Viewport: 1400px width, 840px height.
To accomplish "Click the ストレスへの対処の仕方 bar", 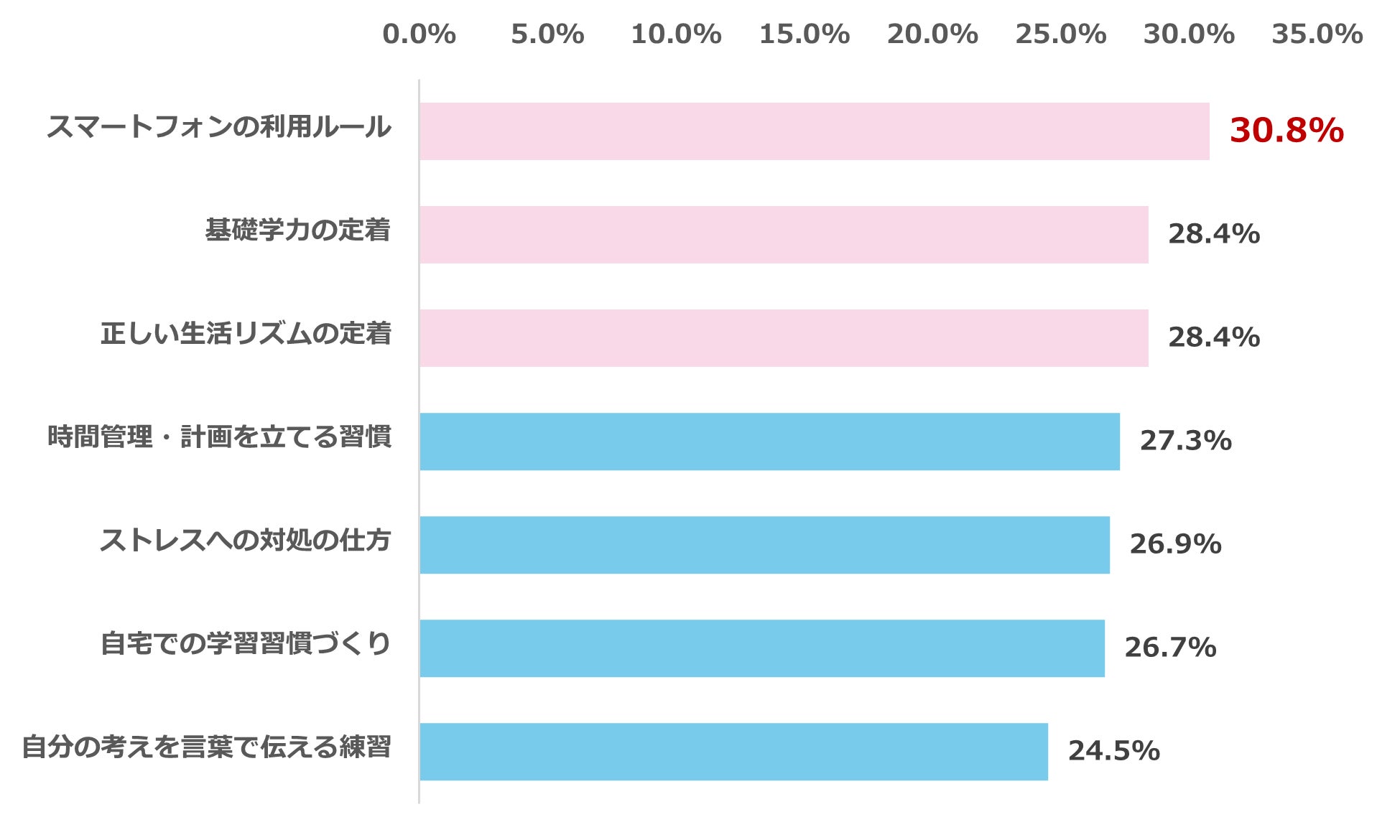I will [765, 545].
